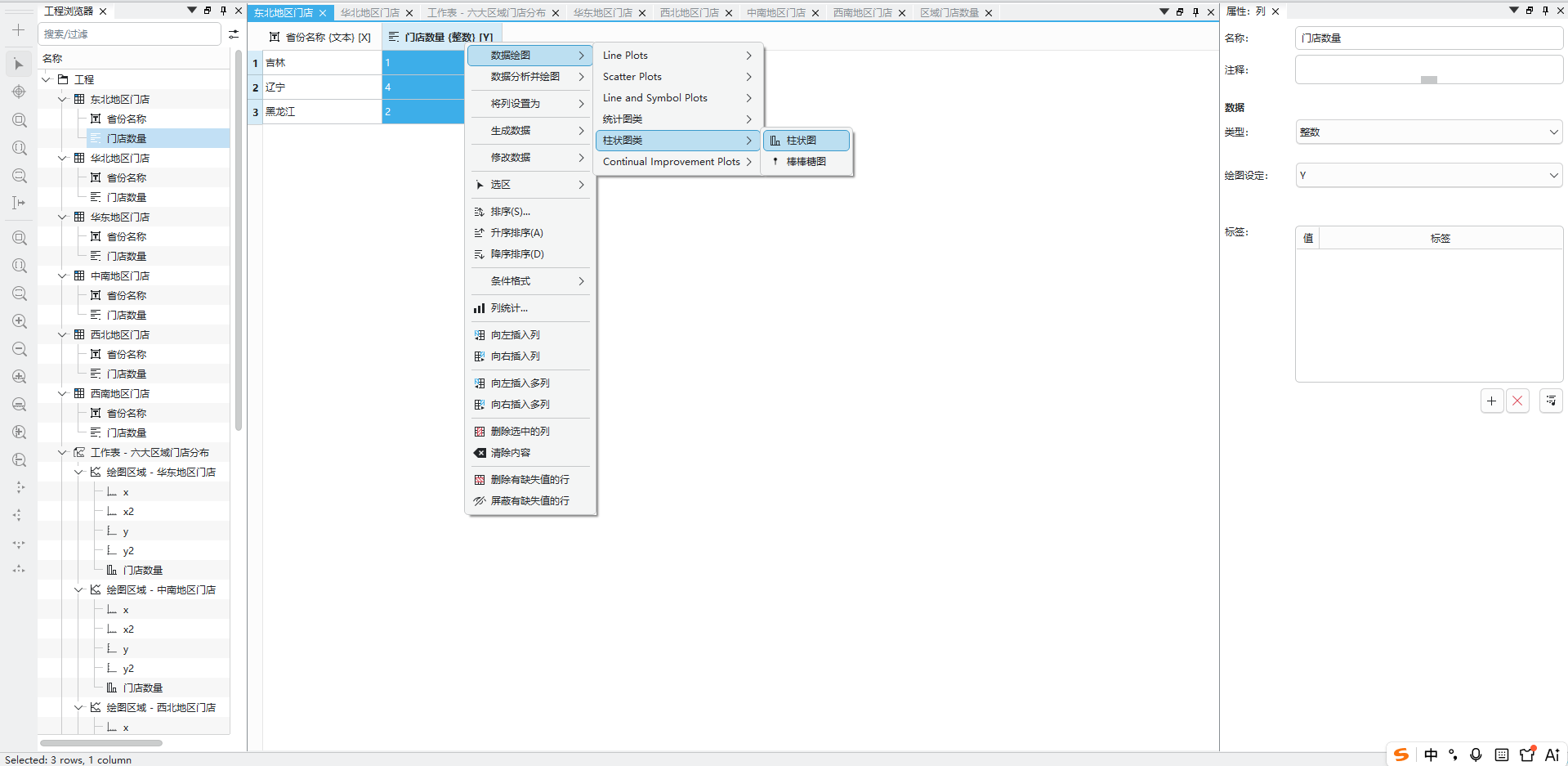Screen dimensions: 1568x766
Task: Open the 生成数据 submenu
Action: point(531,131)
